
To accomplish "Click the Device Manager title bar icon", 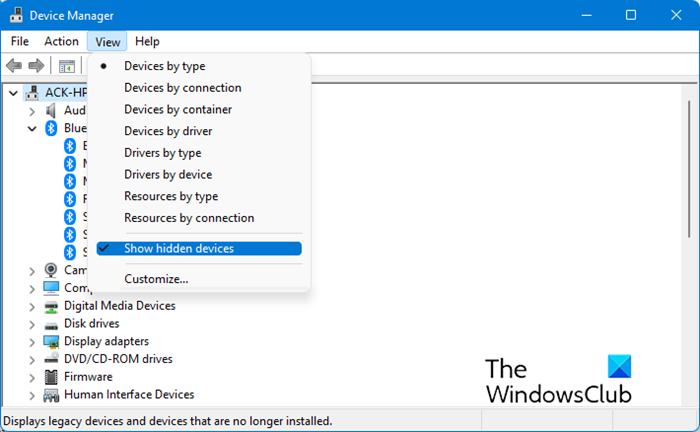I will click(16, 15).
